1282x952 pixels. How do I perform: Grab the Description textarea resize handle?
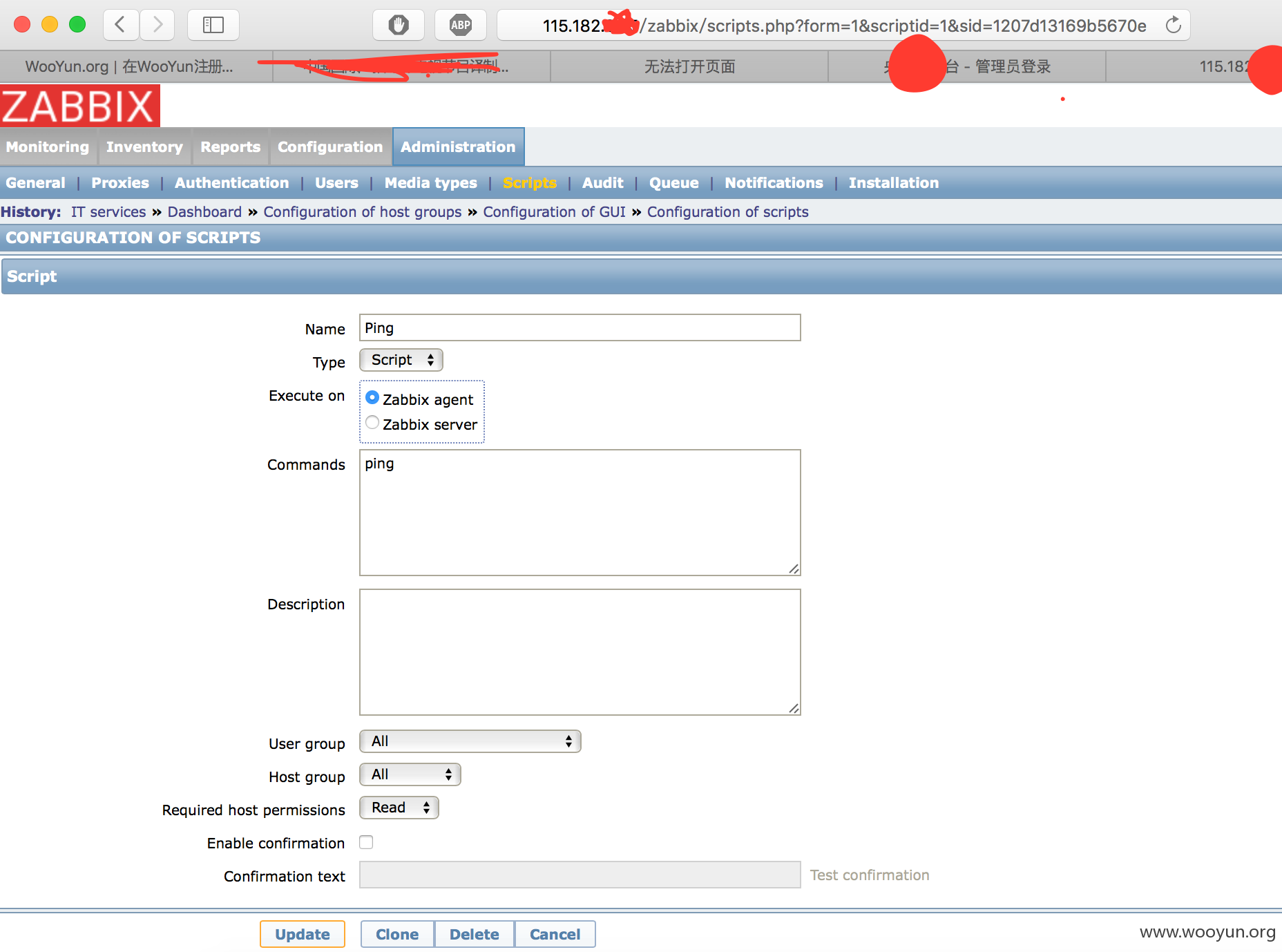coord(794,708)
